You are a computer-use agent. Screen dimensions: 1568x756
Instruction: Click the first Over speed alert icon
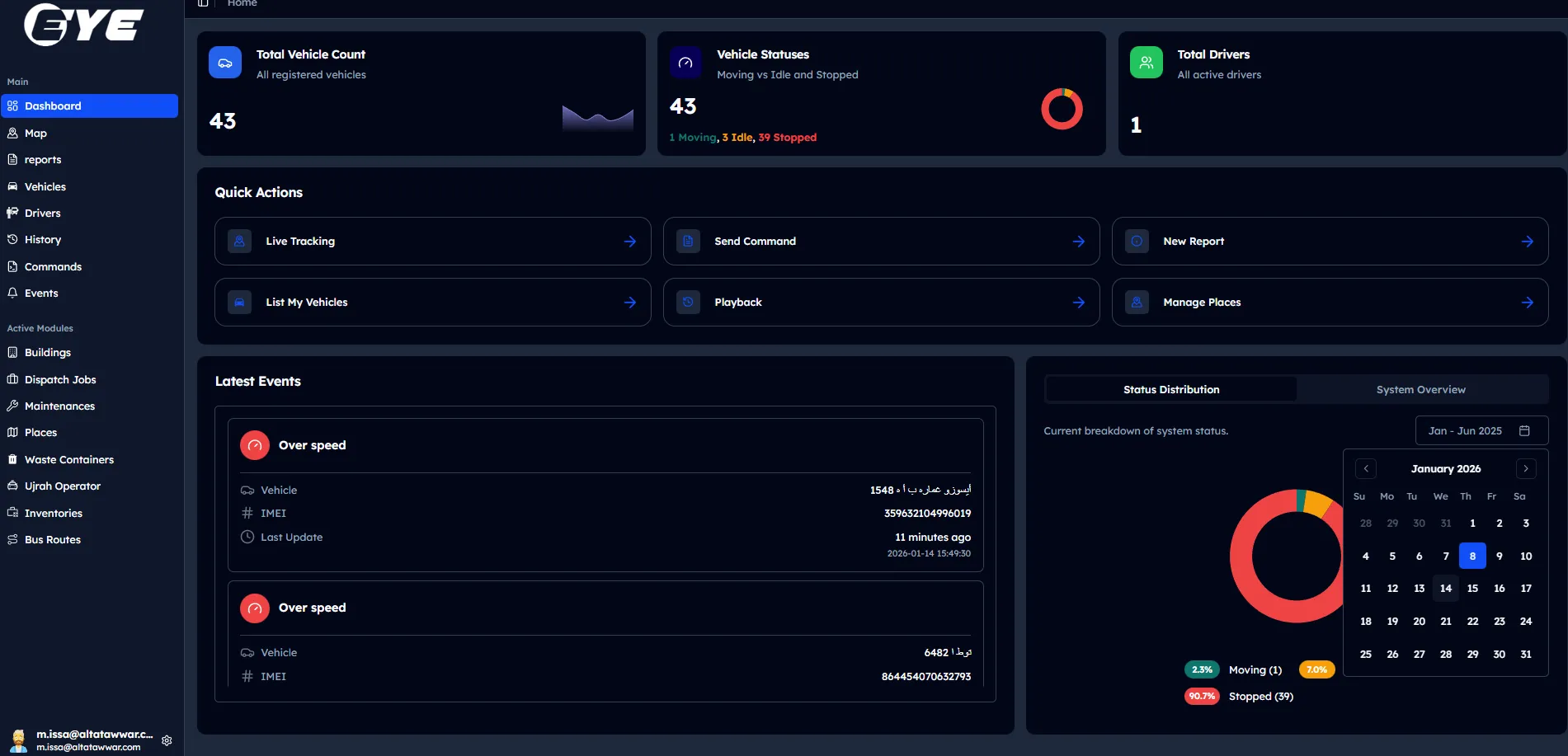click(255, 445)
